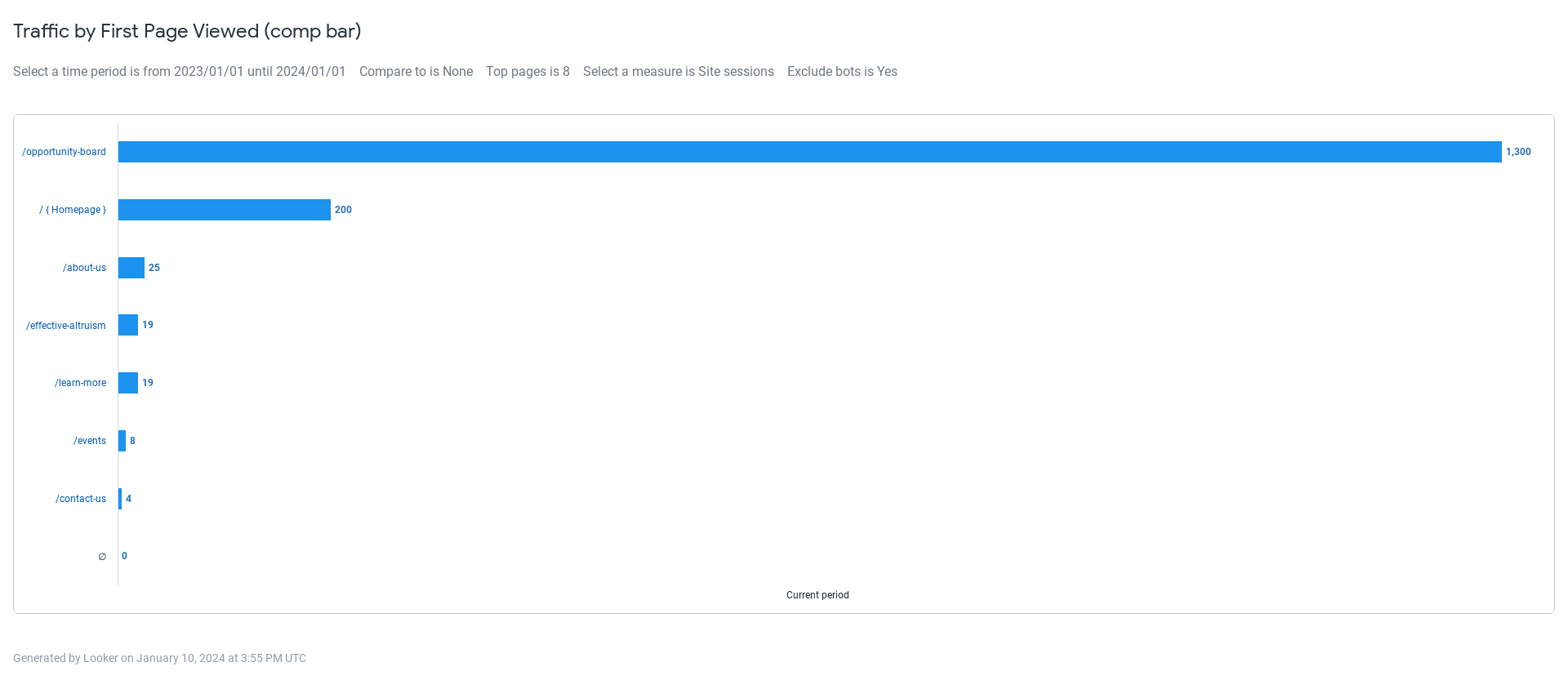The width and height of the screenshot is (1568, 689).
Task: Click the /about-us bar
Action: [131, 268]
